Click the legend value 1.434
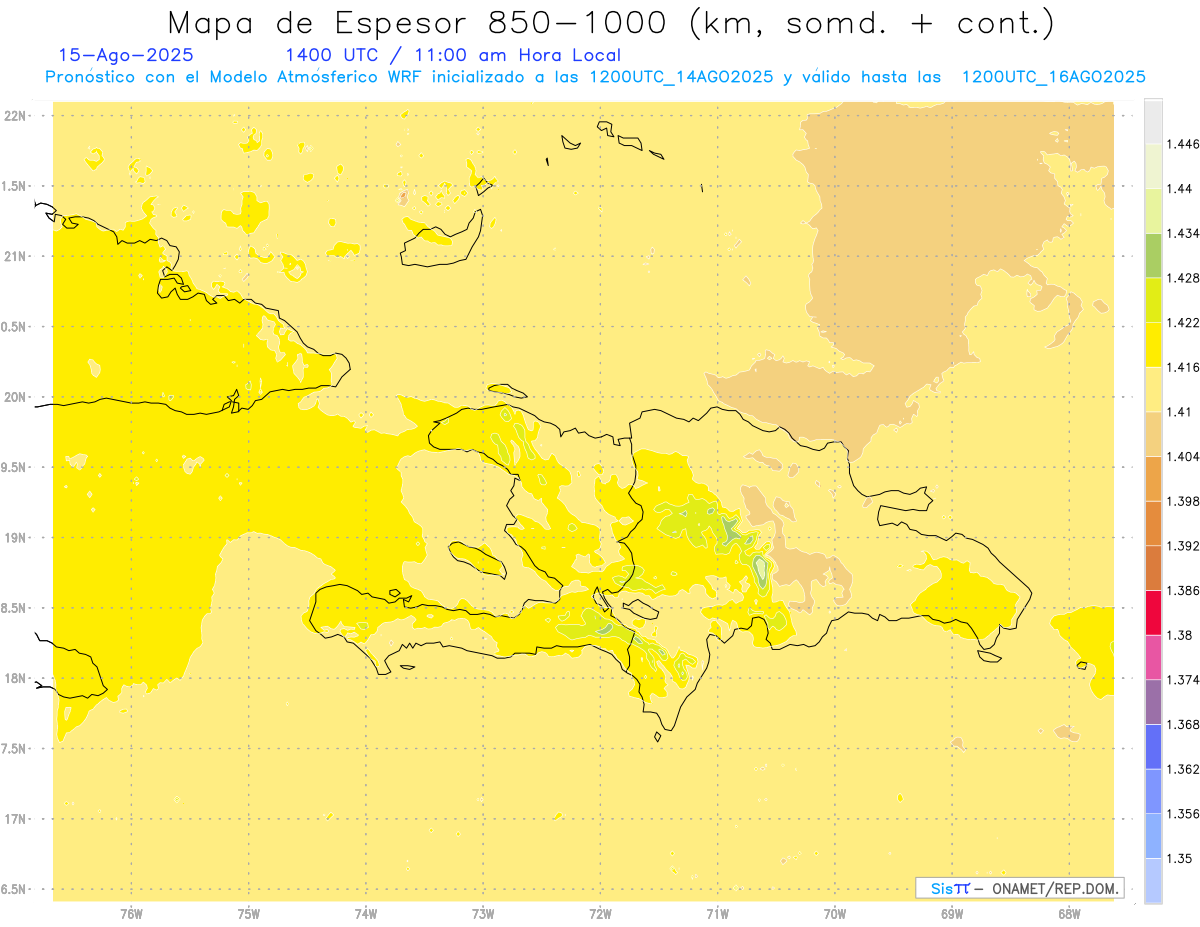The height and width of the screenshot is (927, 1200). [x=1183, y=233]
